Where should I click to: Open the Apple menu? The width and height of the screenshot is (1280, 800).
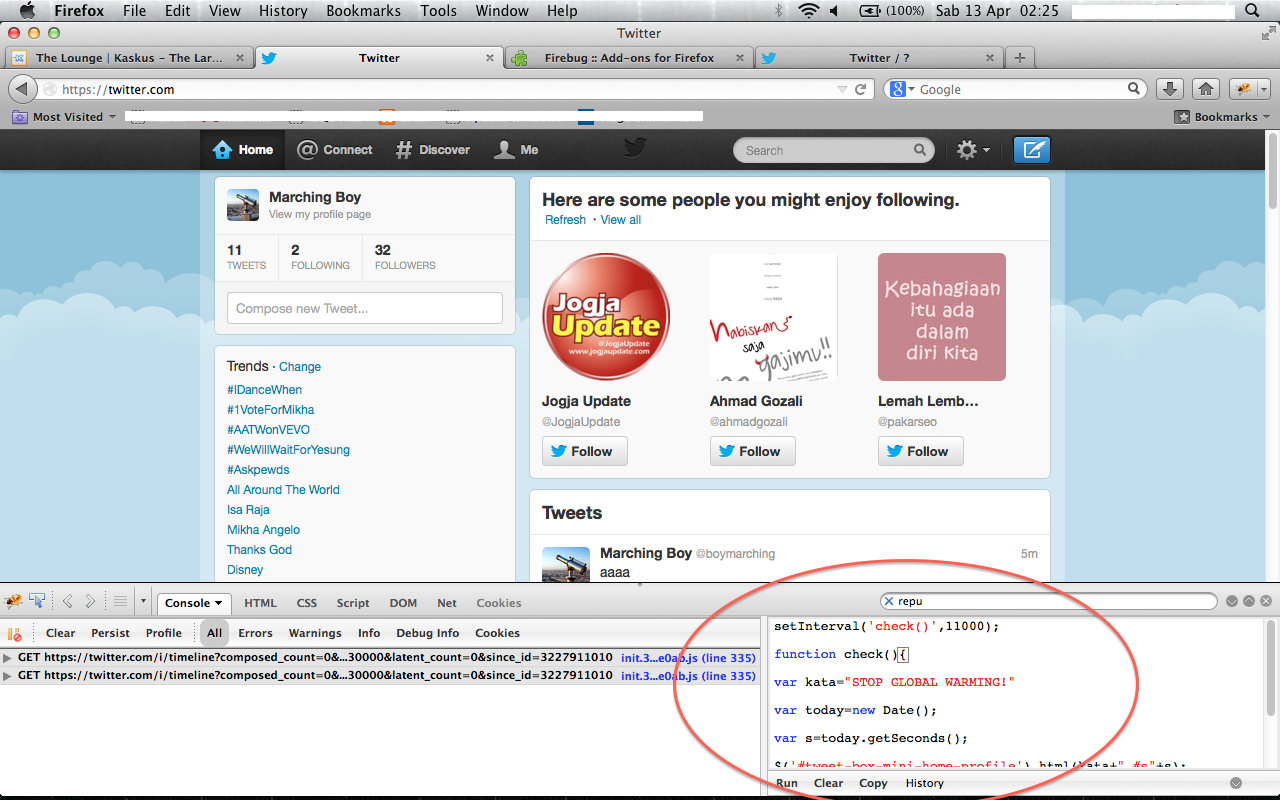[27, 11]
